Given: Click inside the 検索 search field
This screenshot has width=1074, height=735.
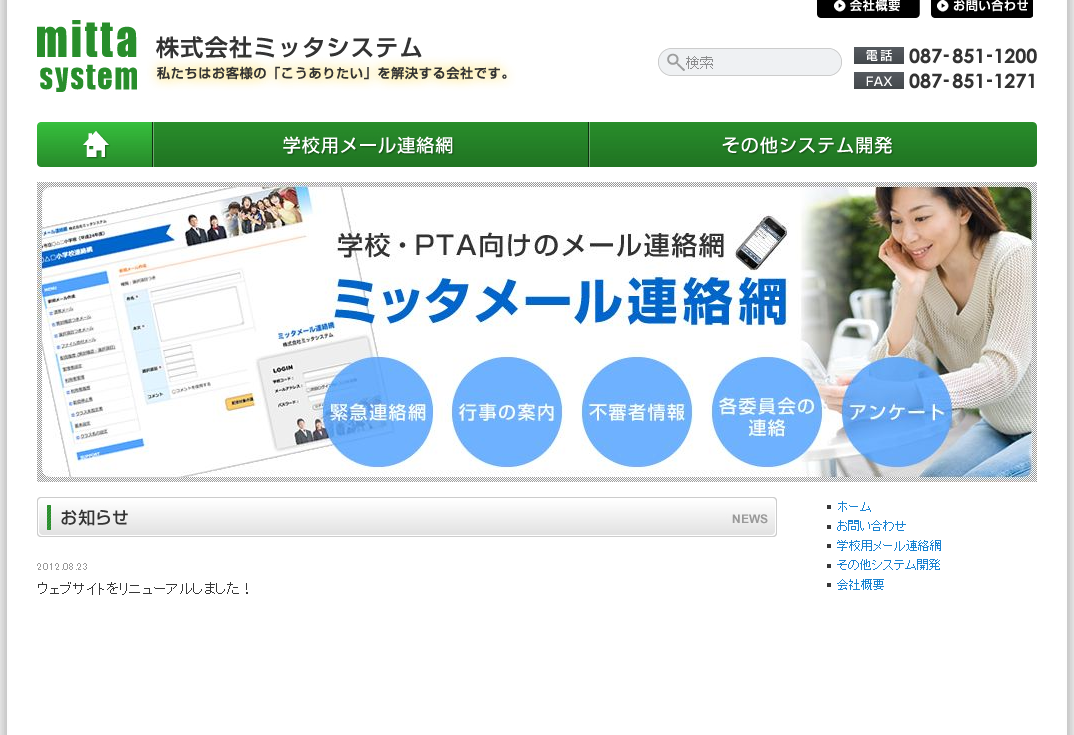Looking at the screenshot, I should point(750,62).
